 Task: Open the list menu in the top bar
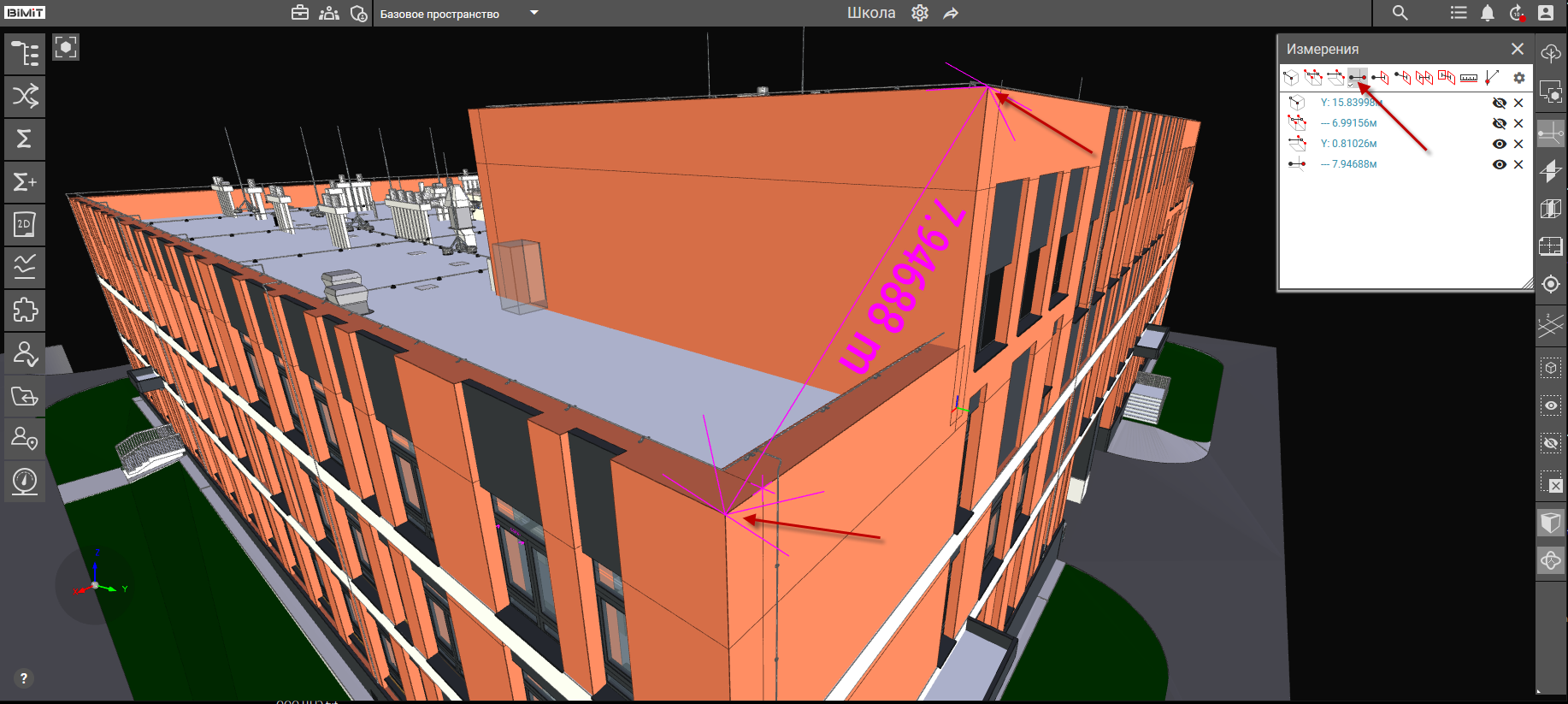pyautogui.click(x=1459, y=13)
